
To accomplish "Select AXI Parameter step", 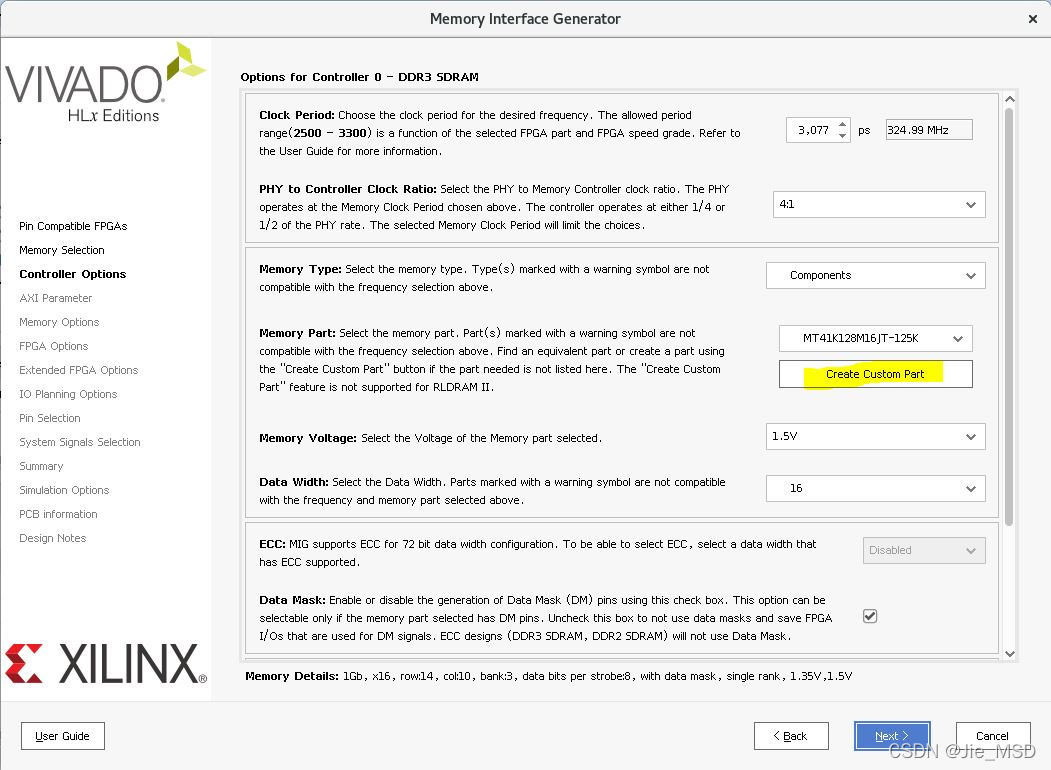I will 56,298.
